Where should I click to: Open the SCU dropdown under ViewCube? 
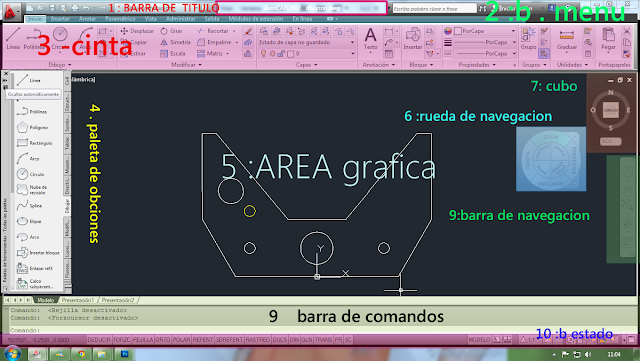pos(611,141)
